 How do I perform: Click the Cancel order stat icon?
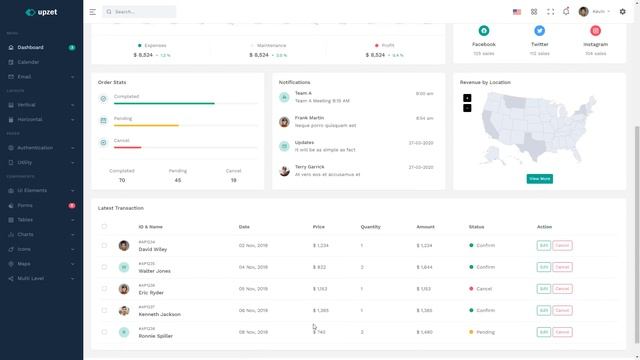pyautogui.click(x=103, y=142)
